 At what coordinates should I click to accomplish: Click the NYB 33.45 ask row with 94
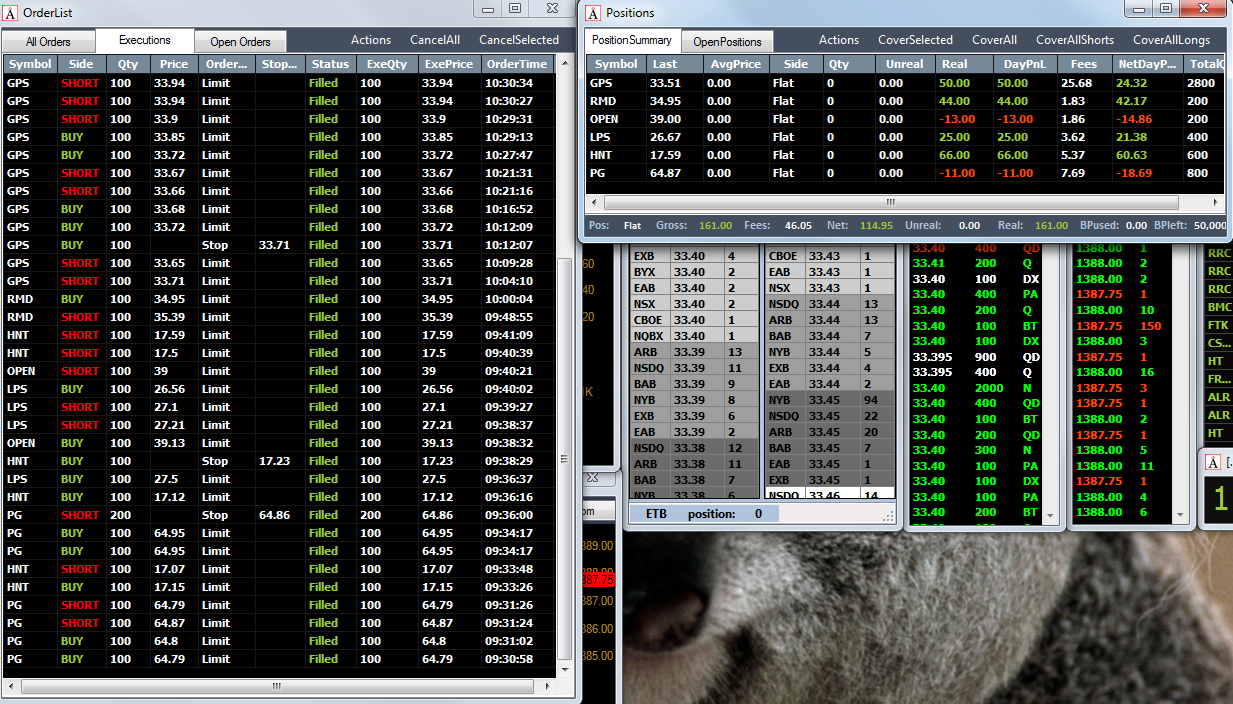831,400
